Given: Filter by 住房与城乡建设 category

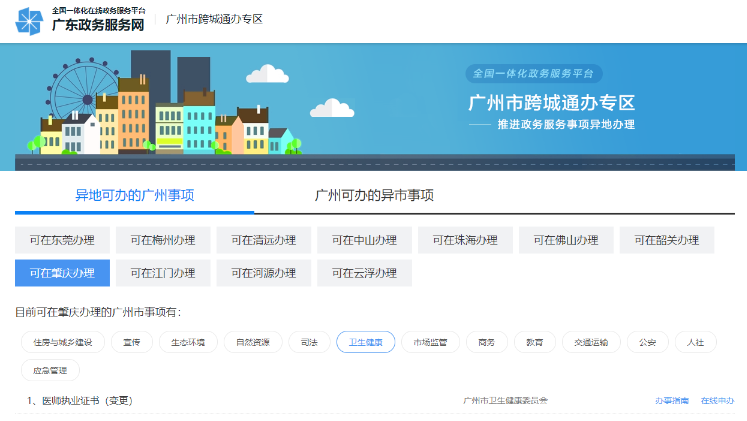Looking at the screenshot, I should pos(62,342).
